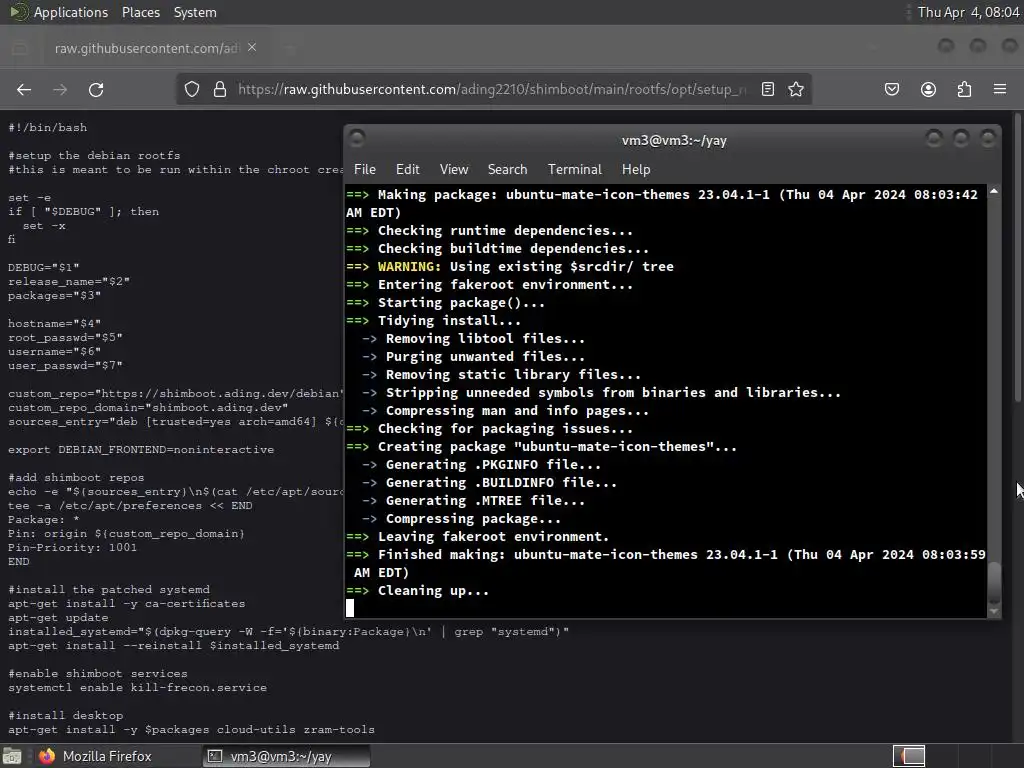Screen dimensions: 1024x768
Task: Click the Firefox URL address field
Action: pos(493,89)
